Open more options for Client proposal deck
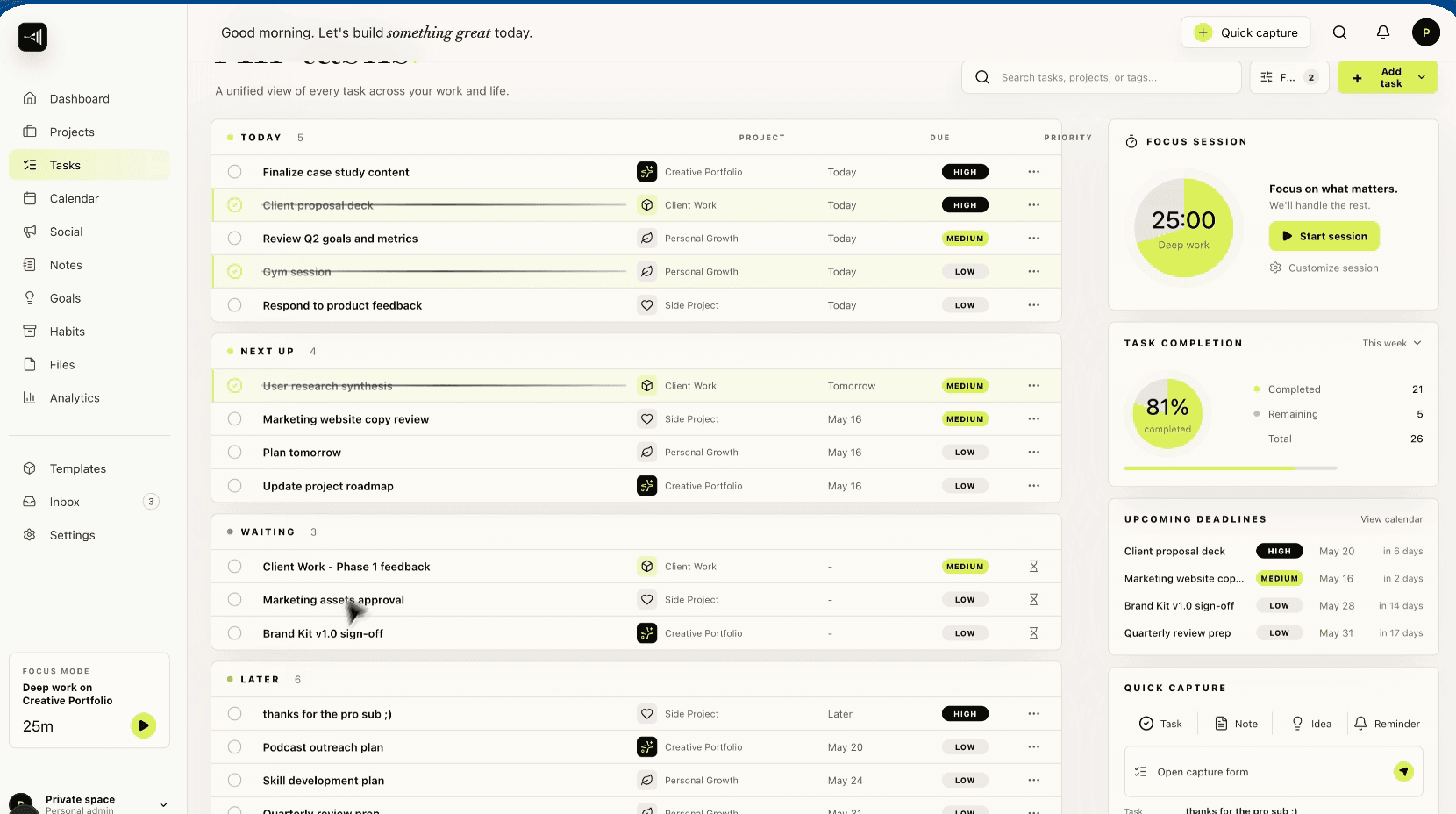1456x814 pixels. [x=1034, y=205]
